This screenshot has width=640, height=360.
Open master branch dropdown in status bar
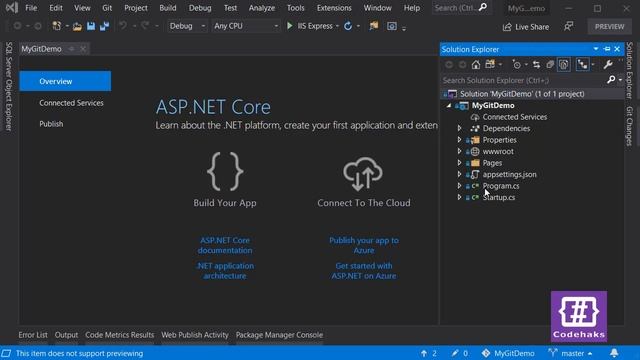coord(571,353)
